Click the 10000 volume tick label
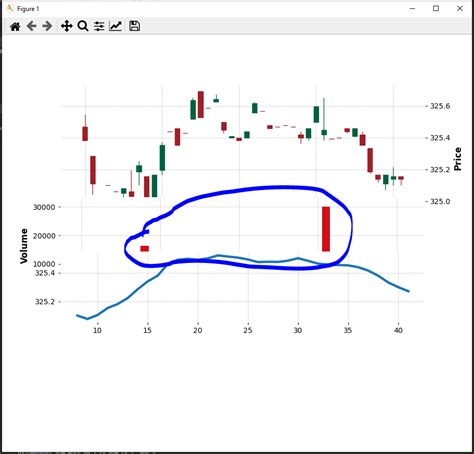This screenshot has height=454, width=474. [44, 264]
